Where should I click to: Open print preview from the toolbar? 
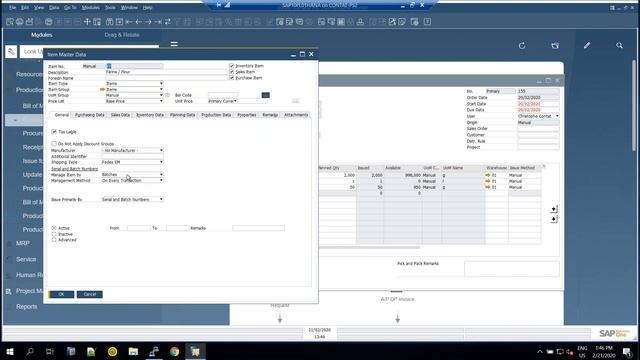coord(10,22)
